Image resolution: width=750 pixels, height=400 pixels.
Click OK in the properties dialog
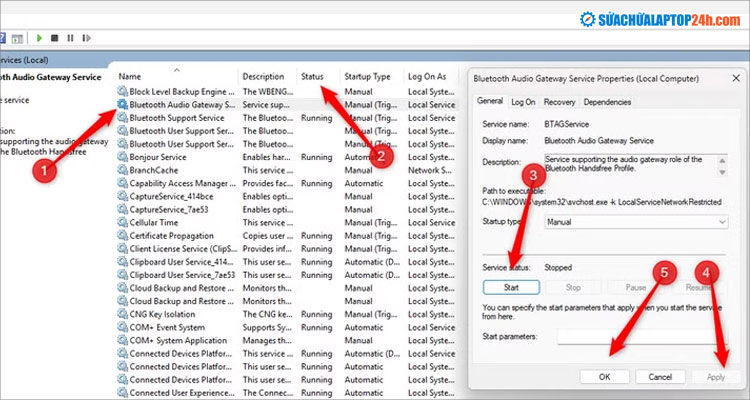click(x=604, y=377)
